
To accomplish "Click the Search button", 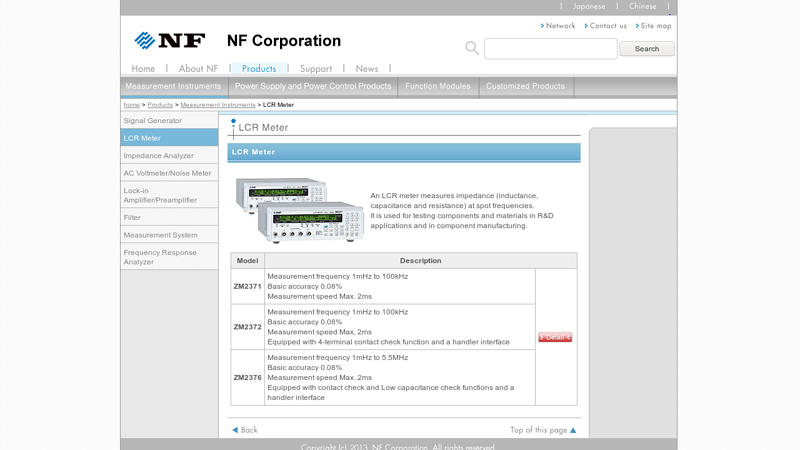I will (x=646, y=48).
